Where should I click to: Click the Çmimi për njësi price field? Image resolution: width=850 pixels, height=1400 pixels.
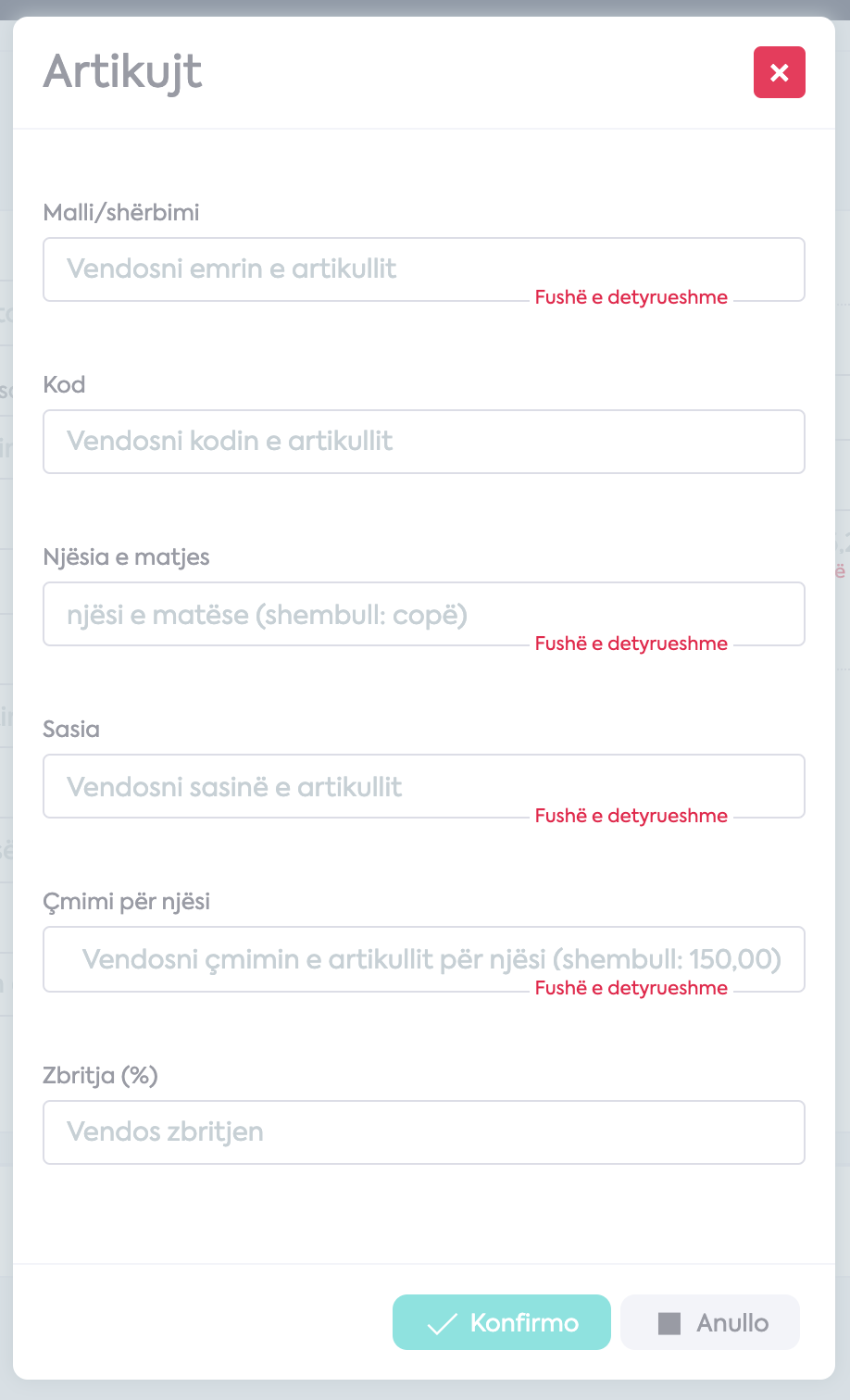(424, 959)
